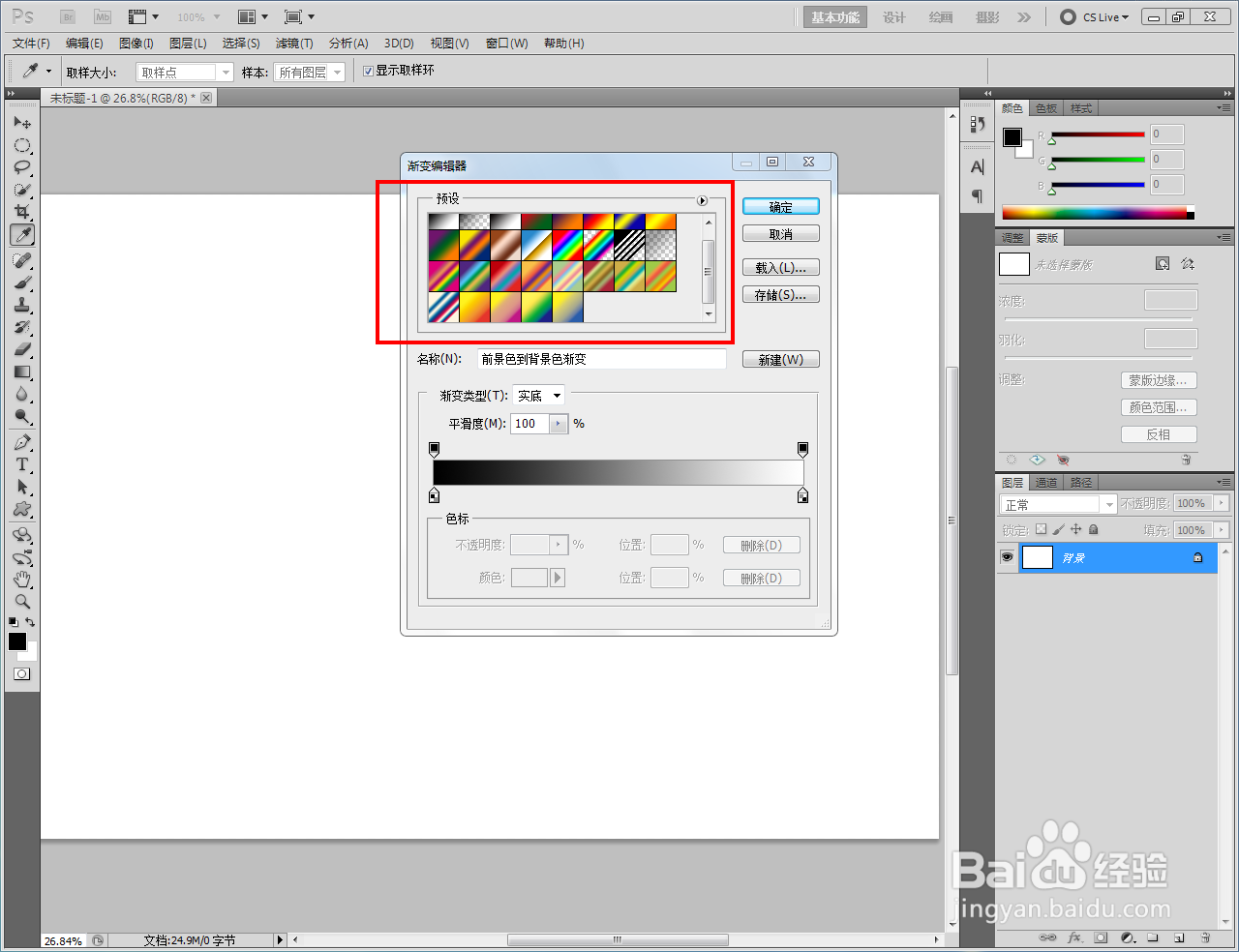This screenshot has height=952, width=1239.
Task: Open gradient presets flyout menu arrow
Action: tap(702, 200)
